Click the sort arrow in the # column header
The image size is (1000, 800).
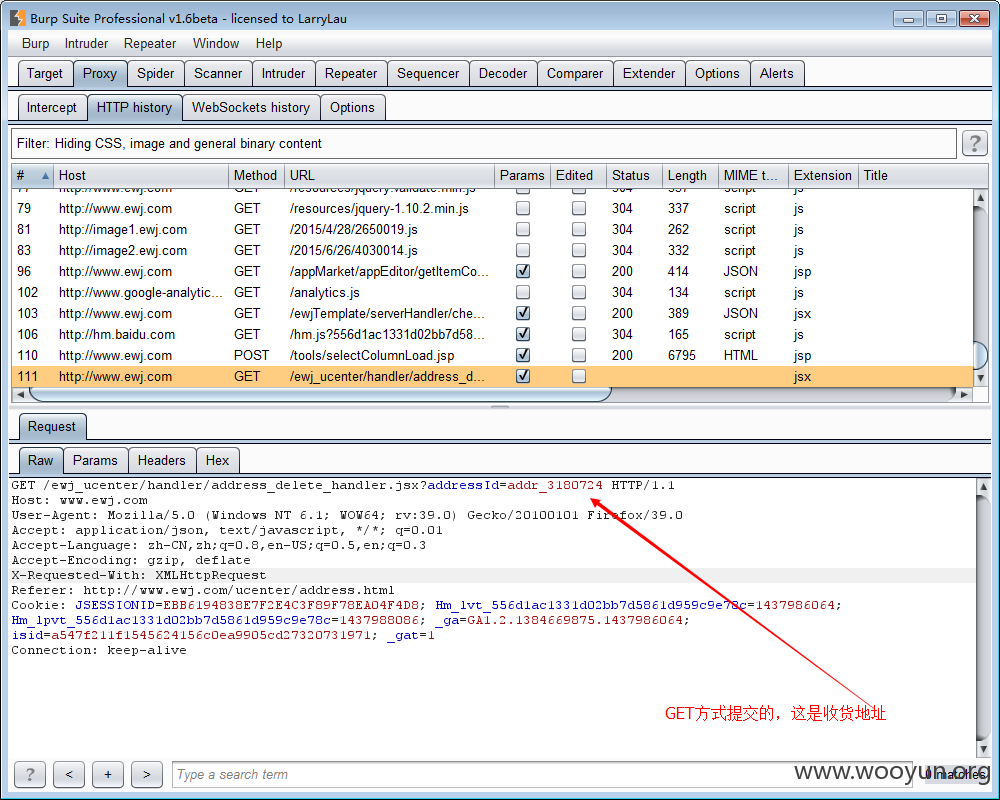click(x=45, y=175)
